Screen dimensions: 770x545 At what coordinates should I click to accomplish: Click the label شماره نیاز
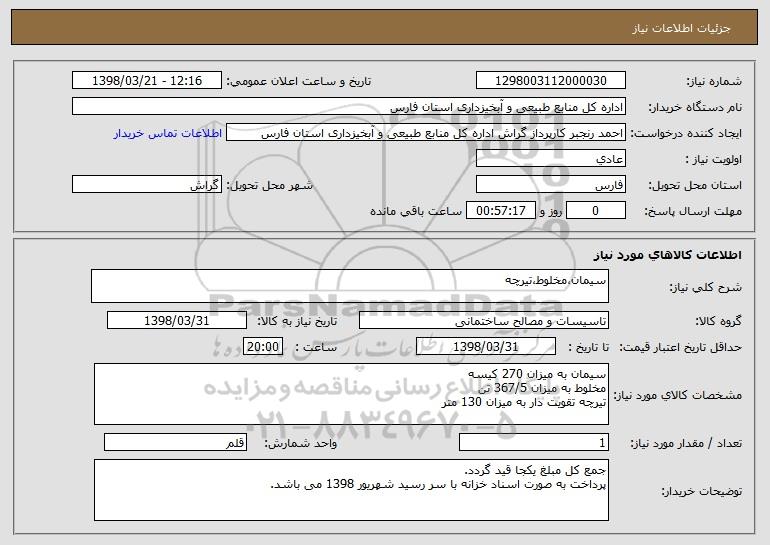click(714, 82)
